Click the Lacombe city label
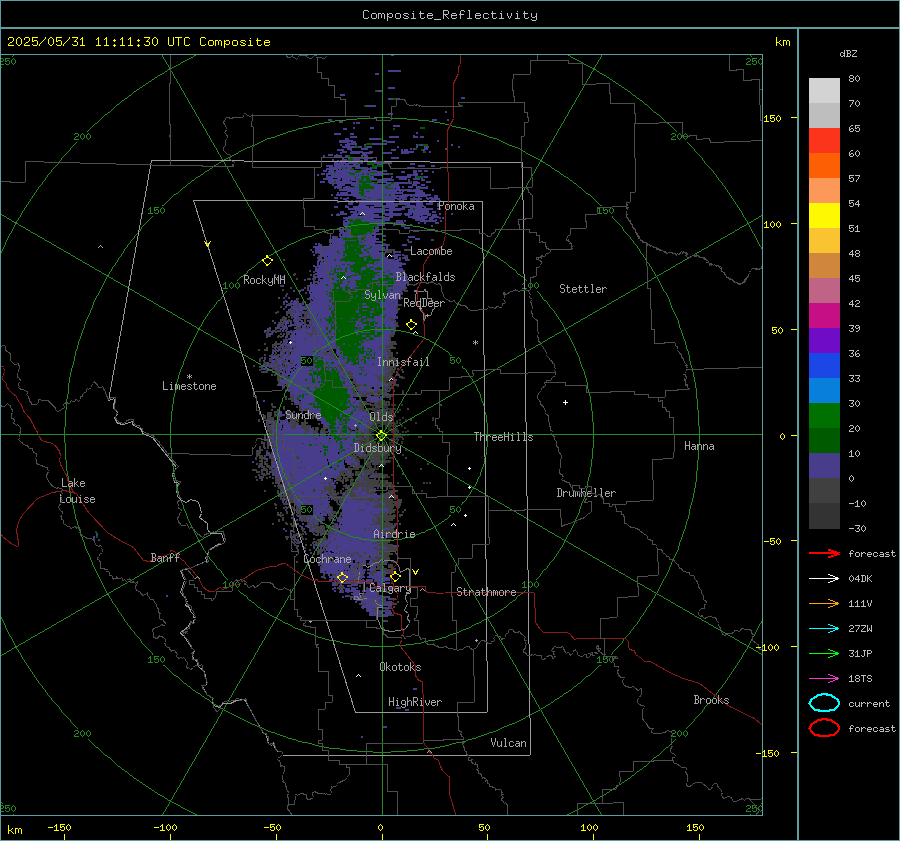The height and width of the screenshot is (841, 900). point(431,251)
